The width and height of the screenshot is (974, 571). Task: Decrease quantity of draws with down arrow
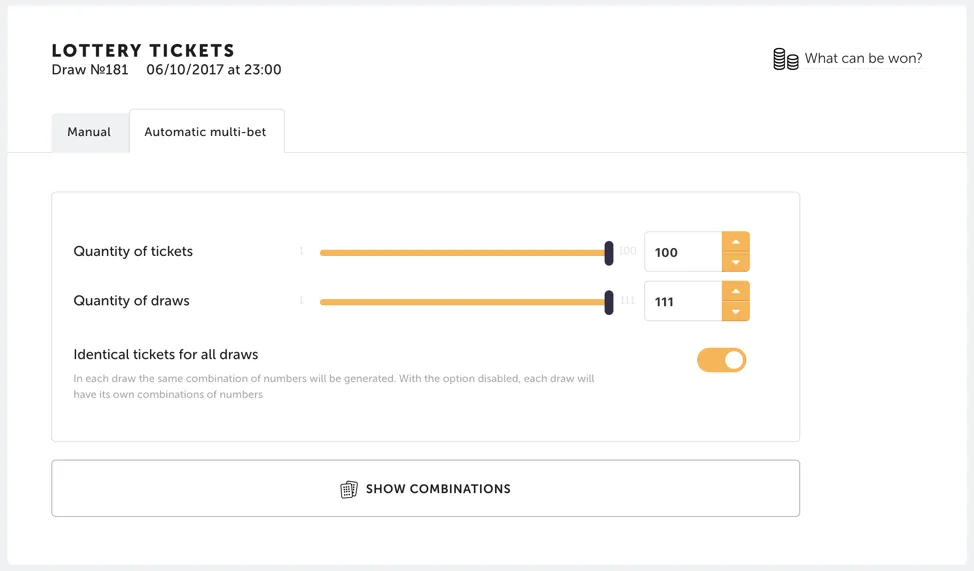click(735, 311)
